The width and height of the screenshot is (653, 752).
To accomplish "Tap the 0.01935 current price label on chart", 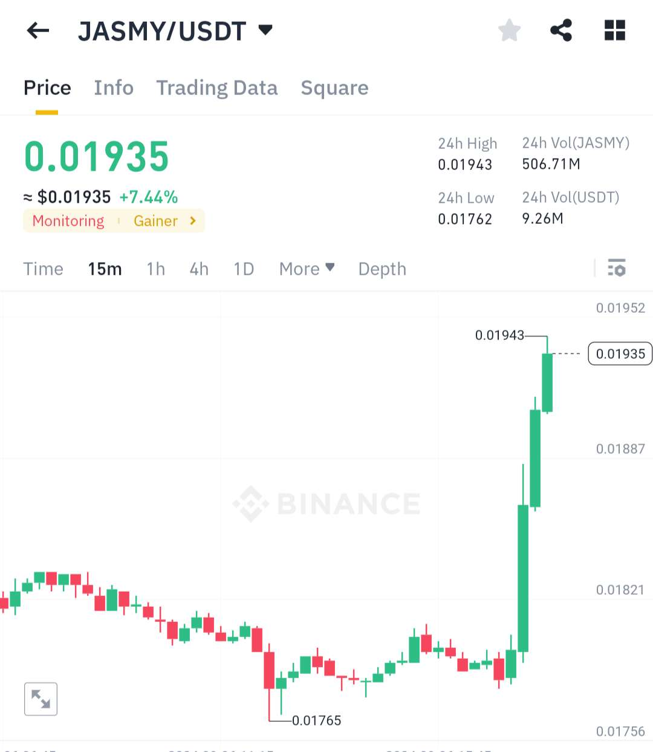I will coord(620,353).
